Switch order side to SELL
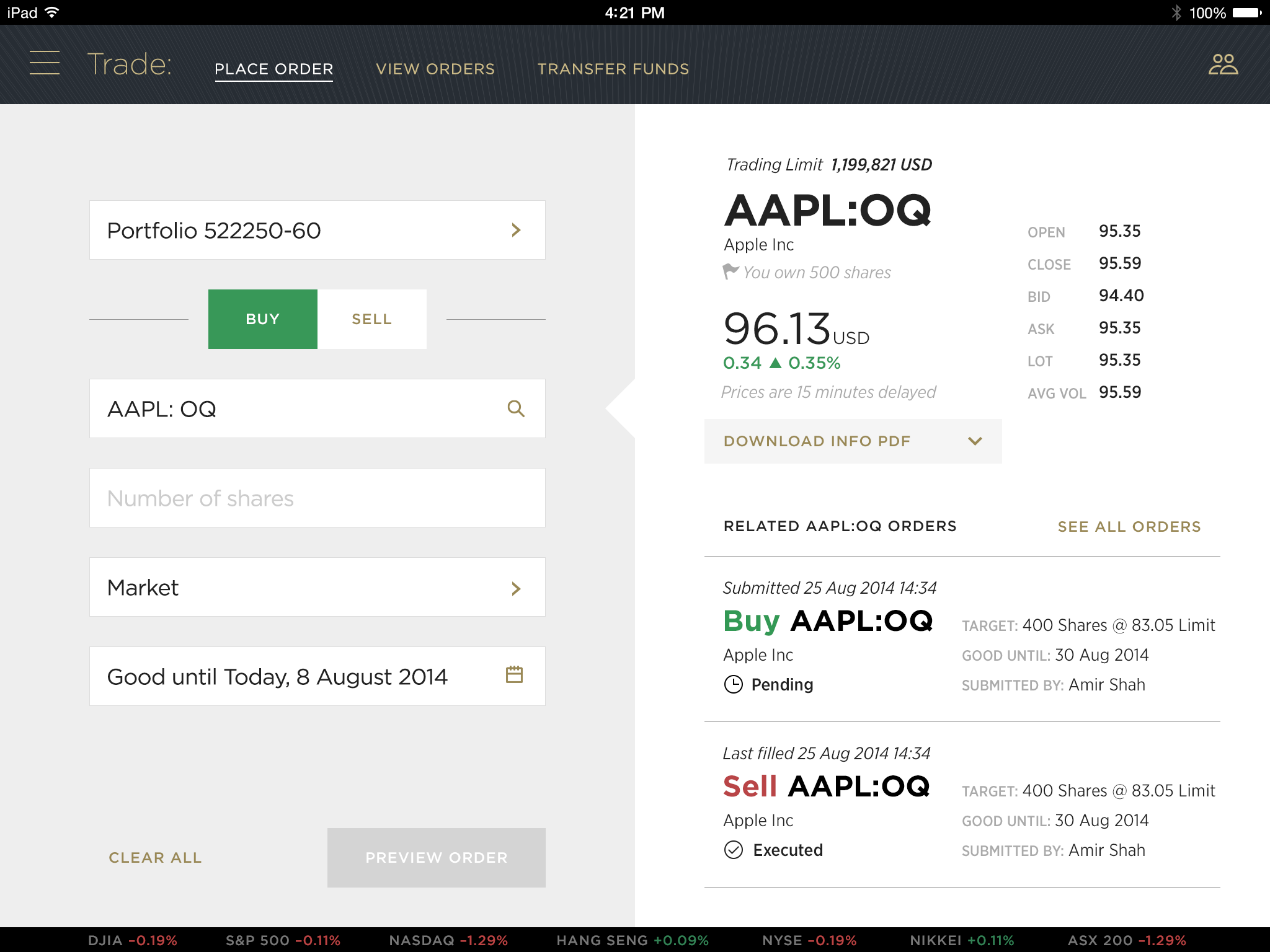This screenshot has width=1270, height=952. coord(371,319)
